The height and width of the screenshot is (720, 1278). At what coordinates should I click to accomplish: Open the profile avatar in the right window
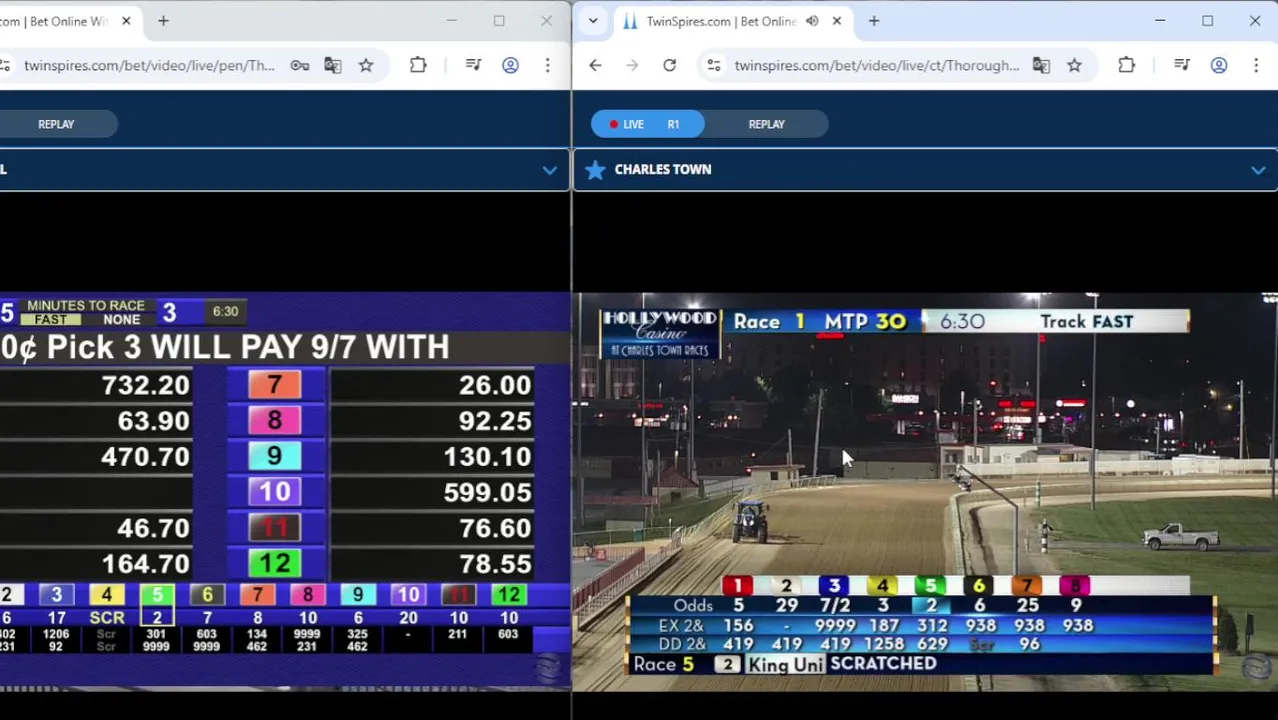click(1218, 65)
